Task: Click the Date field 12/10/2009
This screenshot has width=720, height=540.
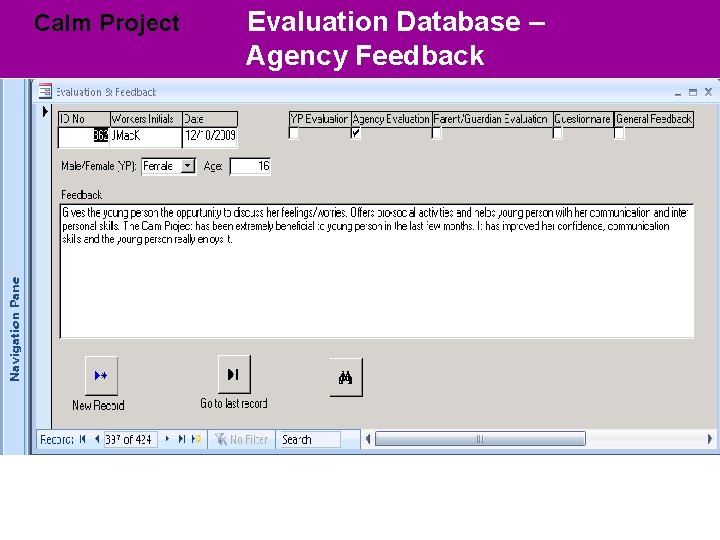Action: pos(210,136)
